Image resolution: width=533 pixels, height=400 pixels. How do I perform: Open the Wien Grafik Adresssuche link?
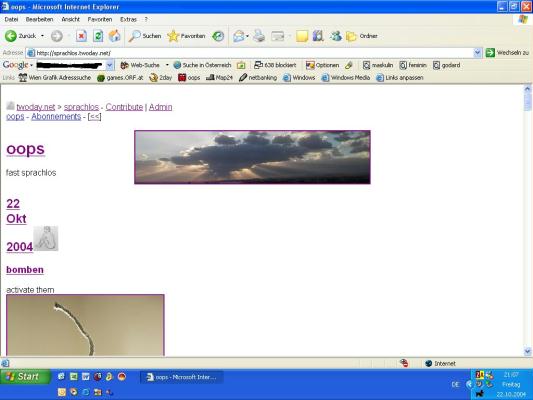coord(55,77)
